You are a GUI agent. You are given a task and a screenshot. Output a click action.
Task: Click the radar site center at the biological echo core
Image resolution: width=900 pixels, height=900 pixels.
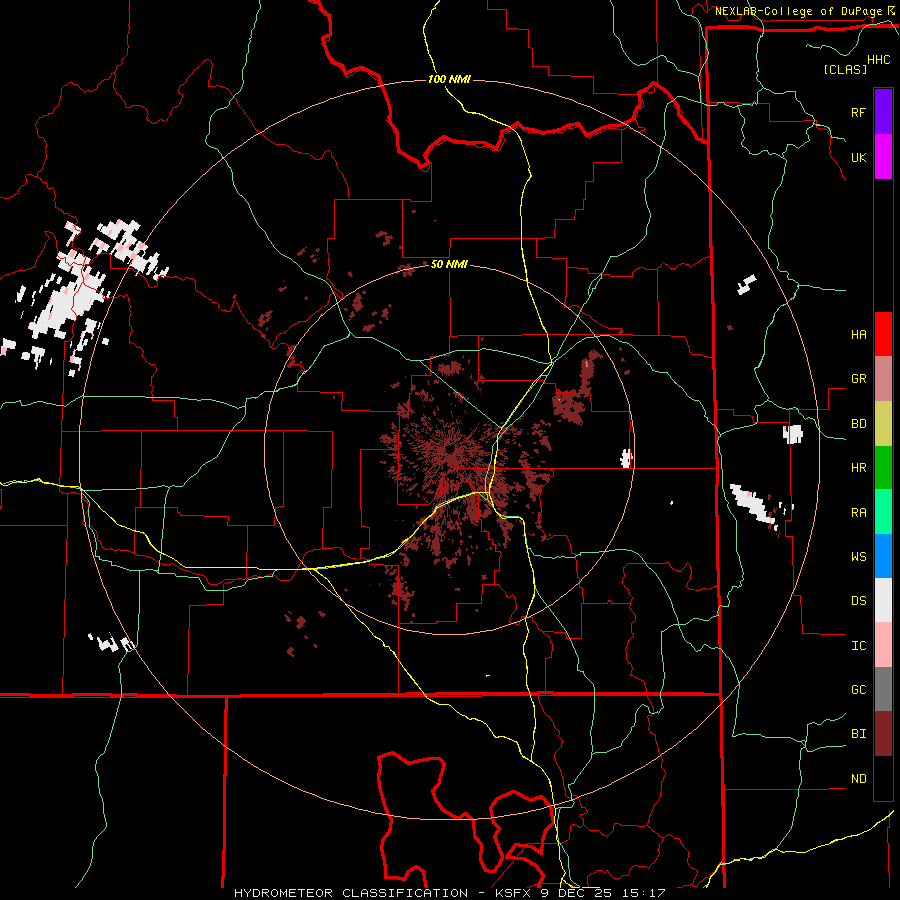point(449,449)
